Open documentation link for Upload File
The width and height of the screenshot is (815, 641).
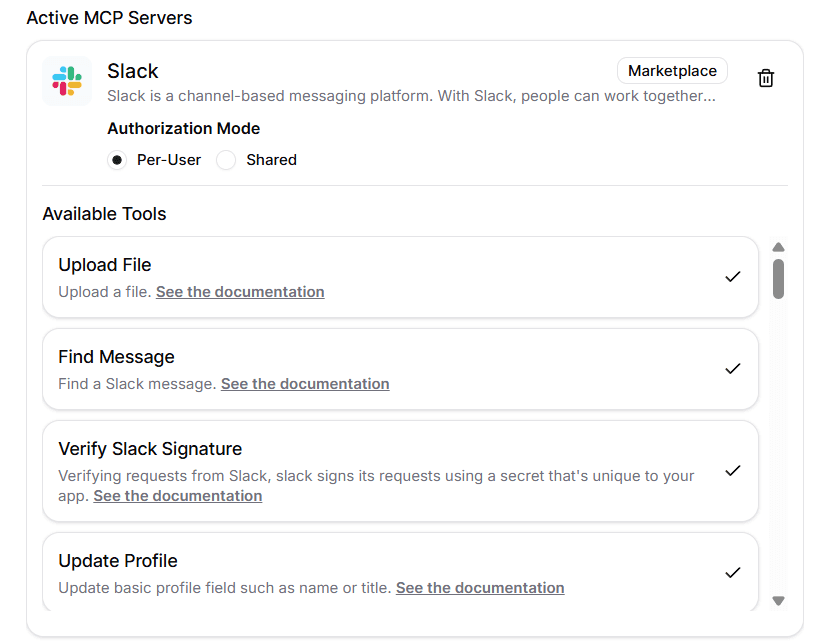240,292
